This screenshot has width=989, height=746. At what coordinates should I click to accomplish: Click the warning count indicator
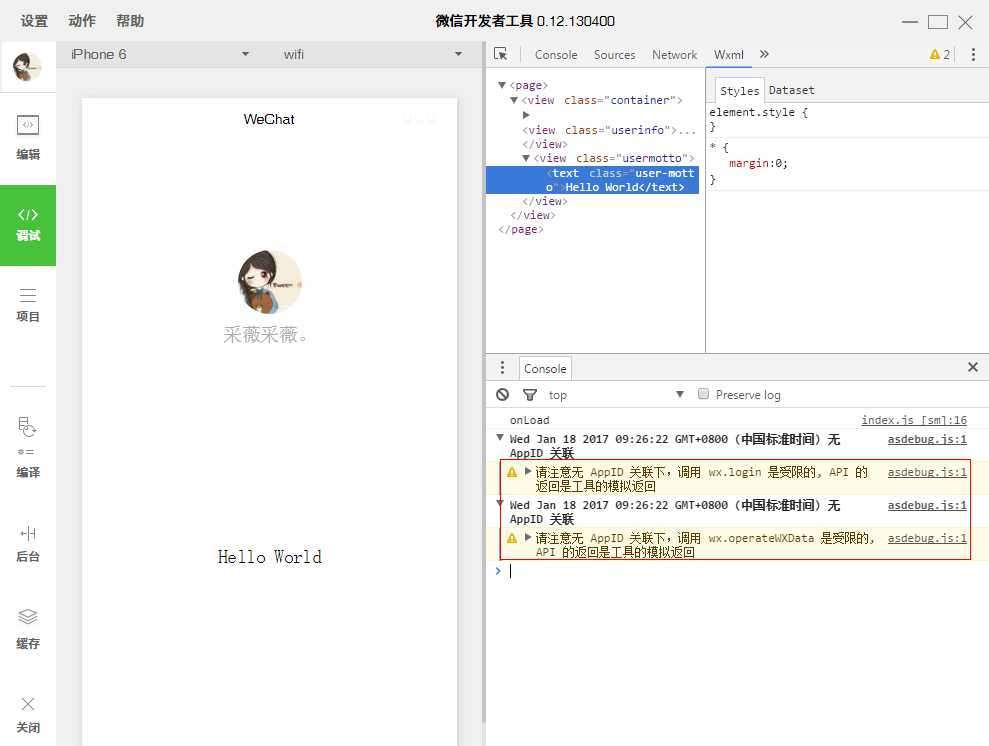pyautogui.click(x=940, y=55)
